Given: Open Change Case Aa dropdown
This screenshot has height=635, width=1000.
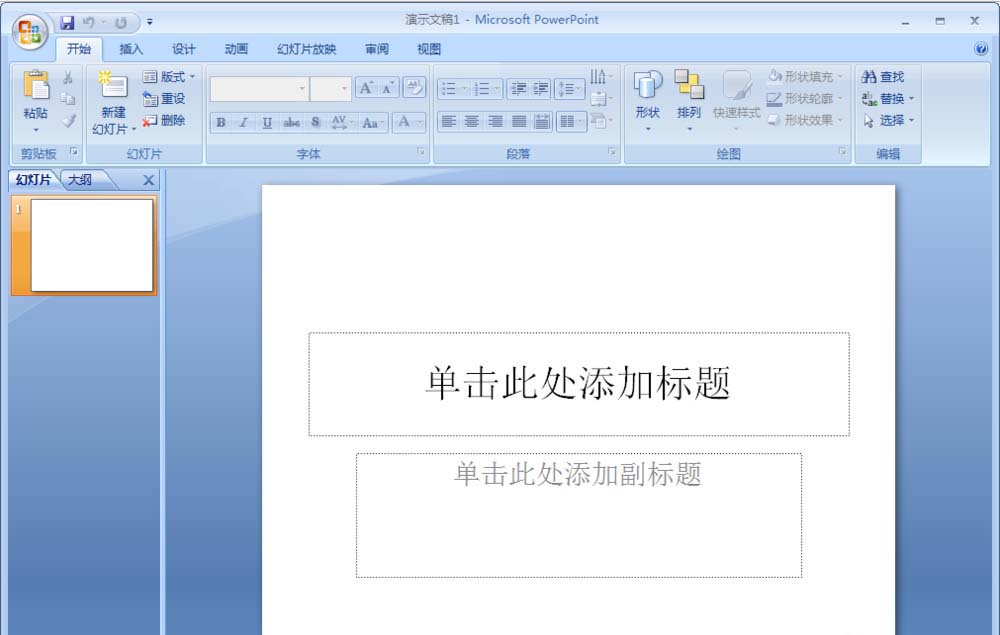Looking at the screenshot, I should tap(372, 122).
